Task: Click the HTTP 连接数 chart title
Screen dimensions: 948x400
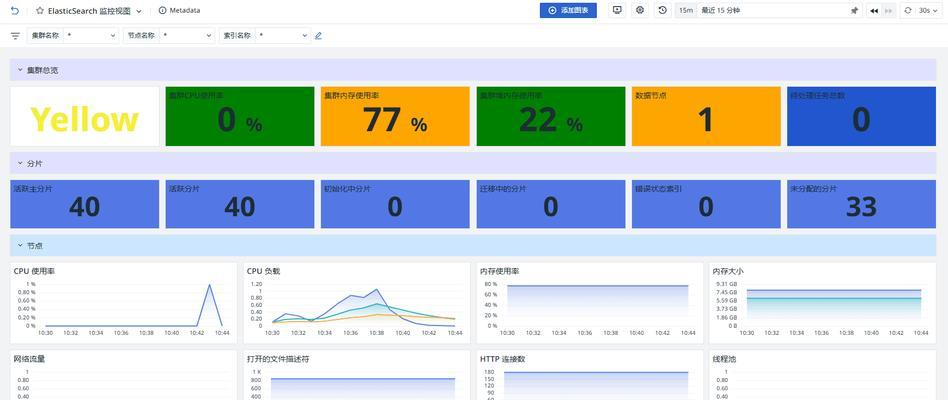Action: [x=502, y=359]
